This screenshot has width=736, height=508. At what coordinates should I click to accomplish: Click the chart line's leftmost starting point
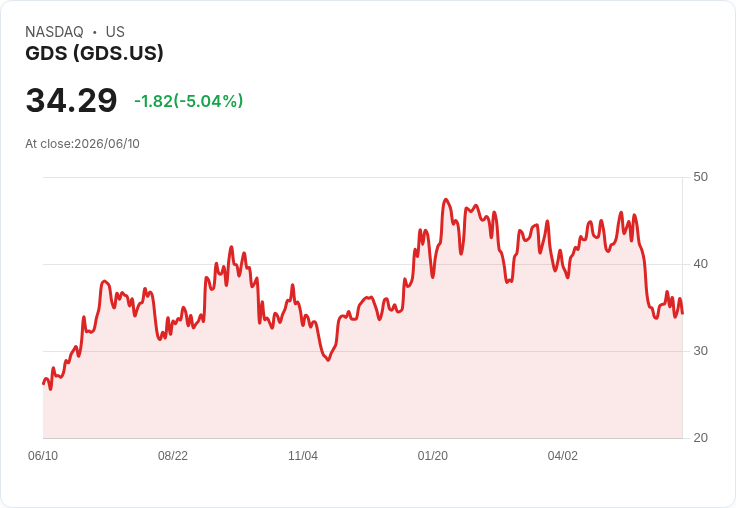(44, 384)
